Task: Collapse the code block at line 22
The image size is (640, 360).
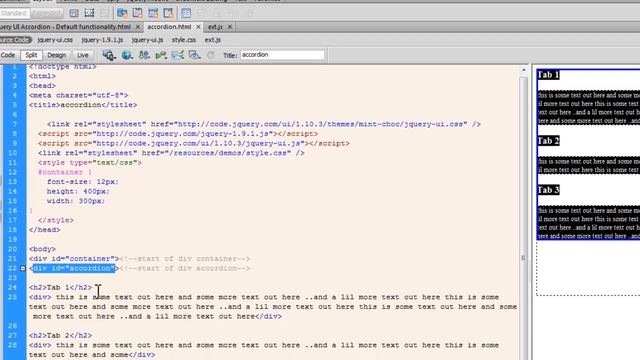Action: [x=23, y=268]
